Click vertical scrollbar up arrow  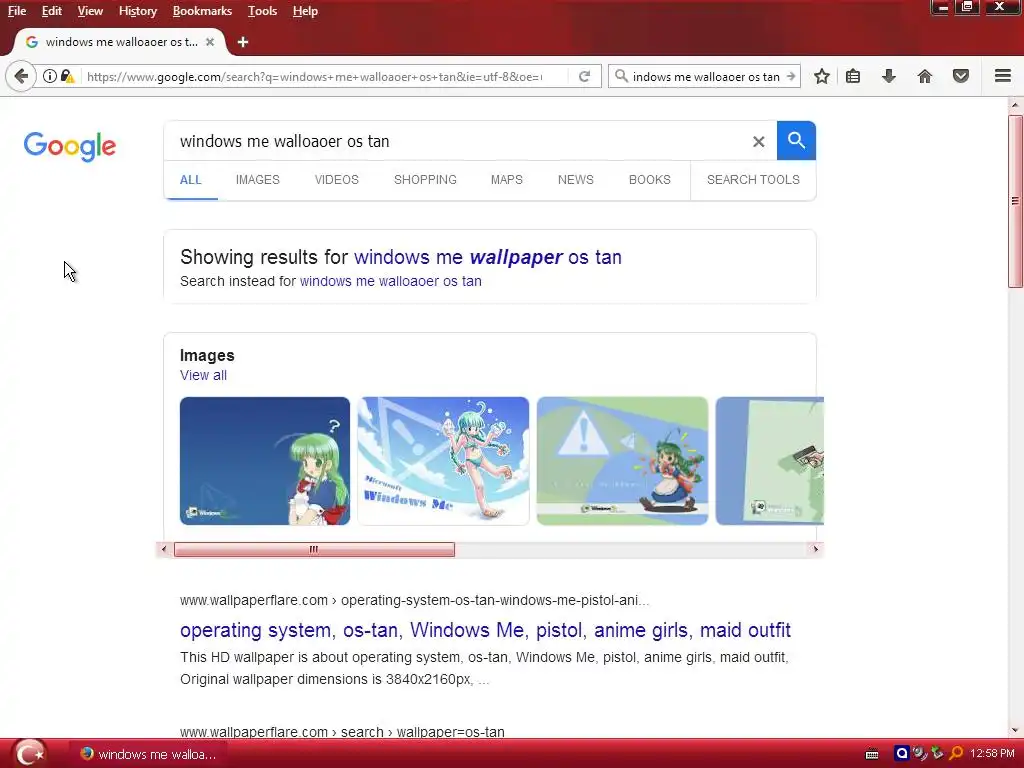[x=1015, y=104]
